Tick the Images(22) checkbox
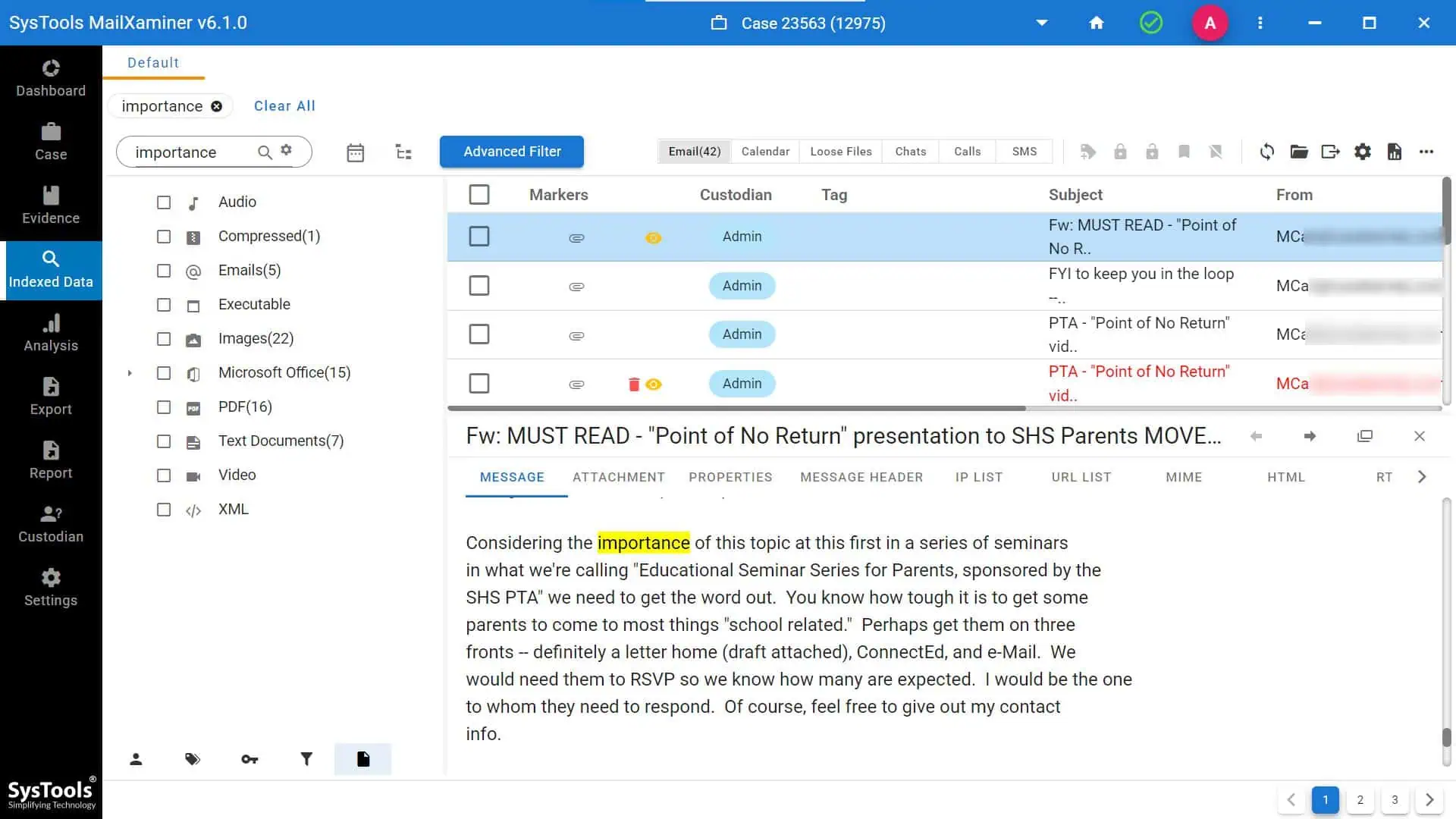 tap(164, 339)
